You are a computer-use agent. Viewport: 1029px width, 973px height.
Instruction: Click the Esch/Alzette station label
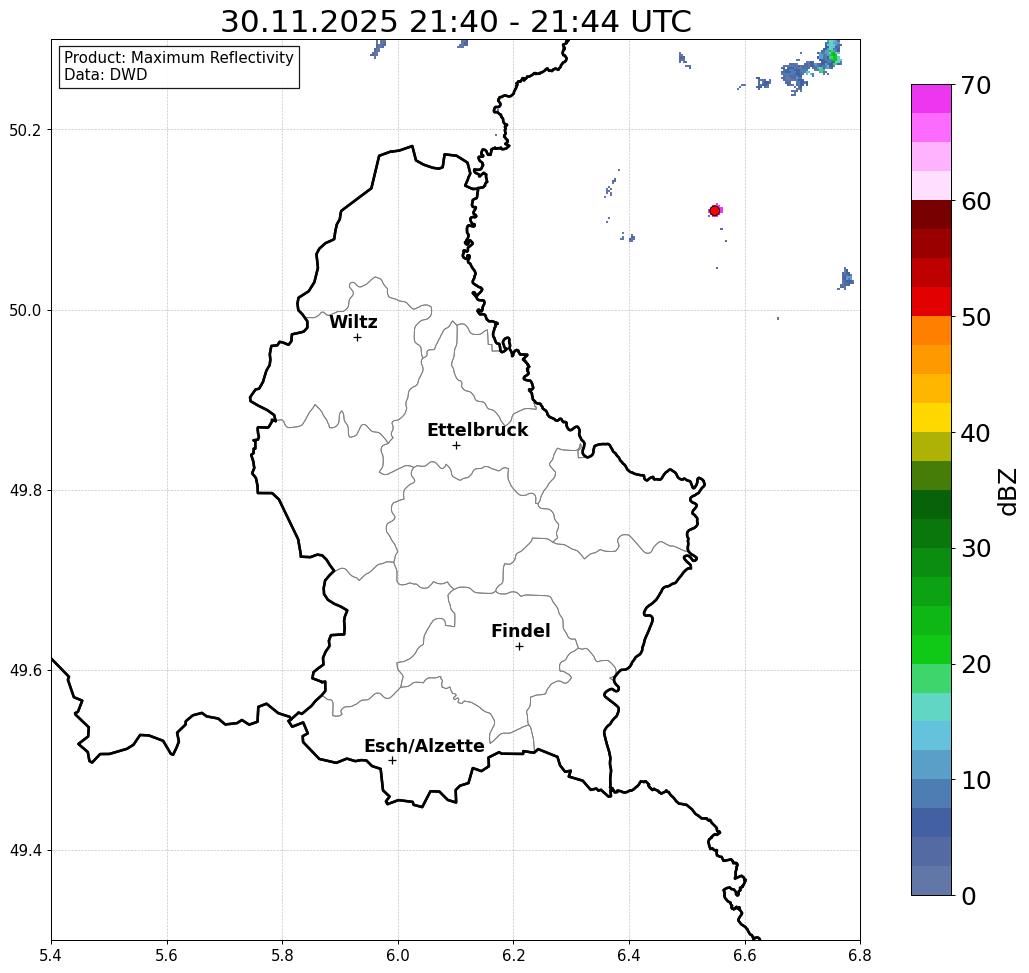click(424, 746)
